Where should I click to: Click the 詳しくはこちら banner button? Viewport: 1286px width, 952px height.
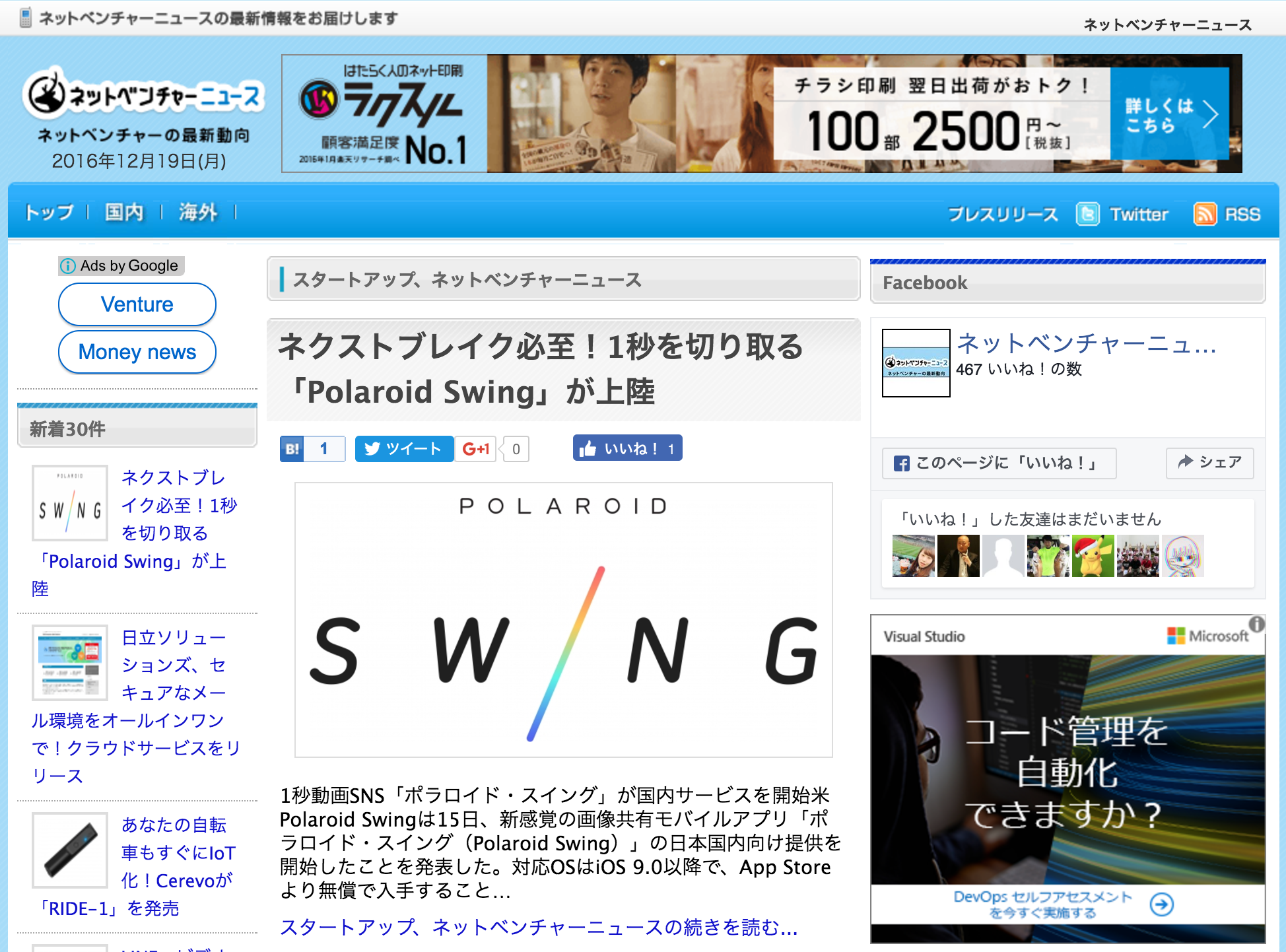tap(1169, 114)
